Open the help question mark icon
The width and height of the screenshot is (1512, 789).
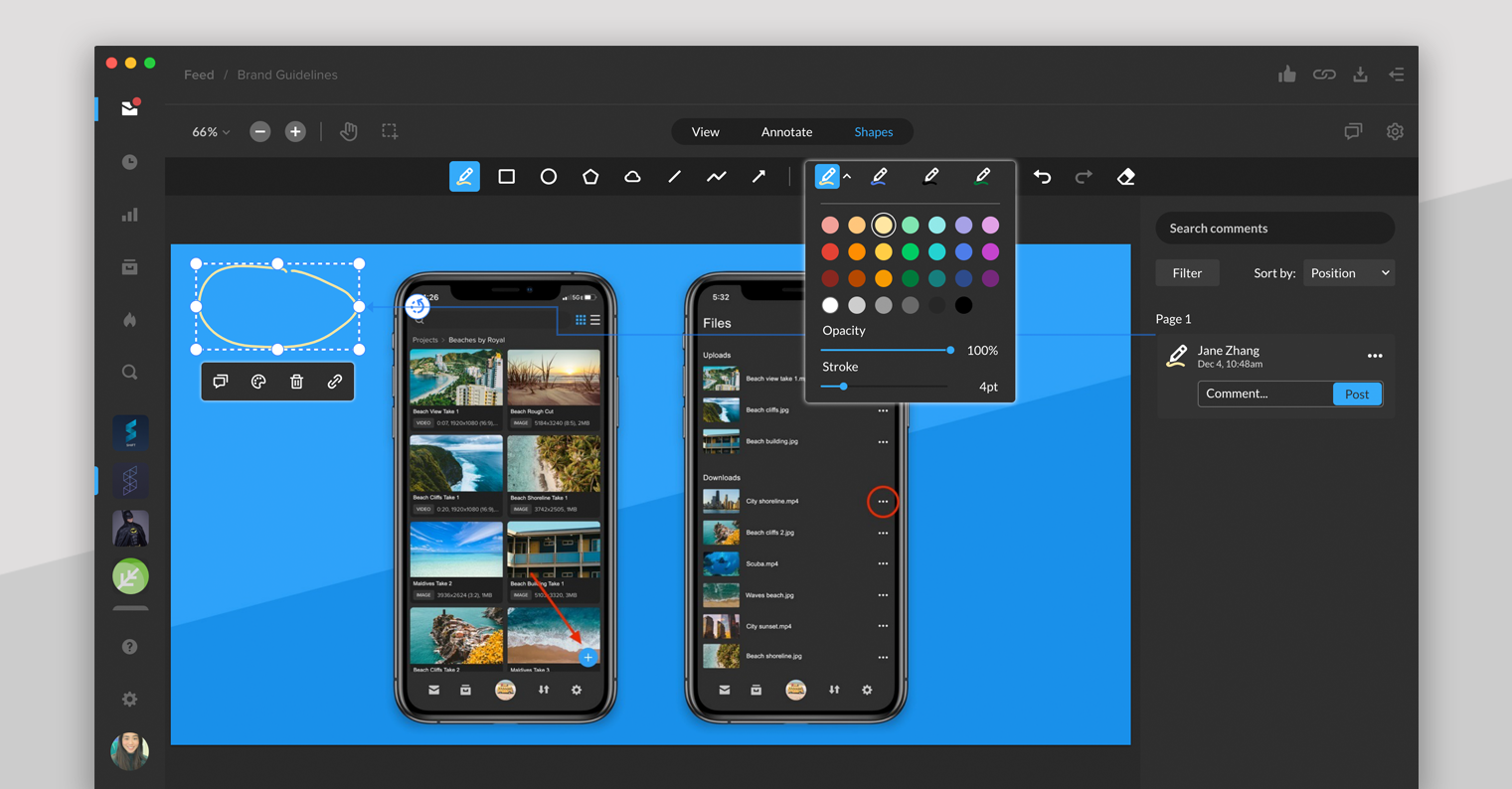pyautogui.click(x=129, y=647)
